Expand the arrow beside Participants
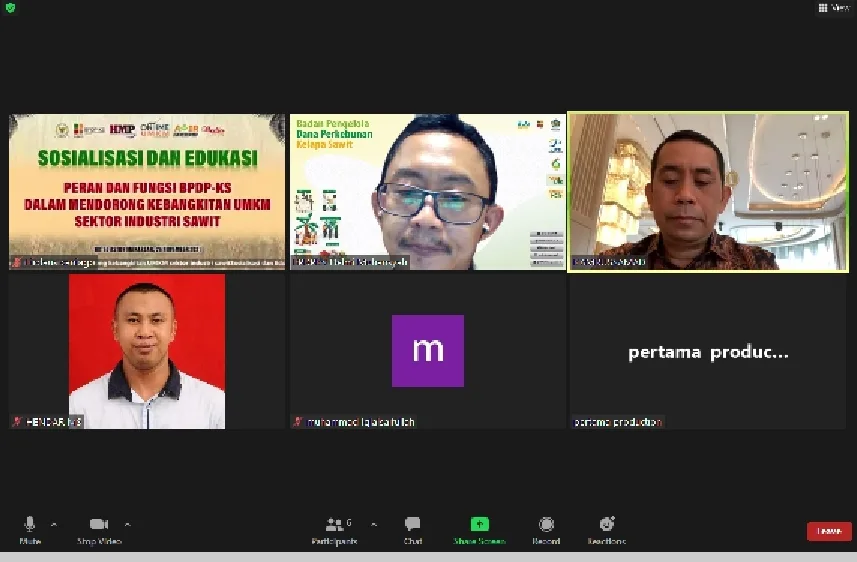Viewport: 857px width, 562px height. (x=374, y=525)
